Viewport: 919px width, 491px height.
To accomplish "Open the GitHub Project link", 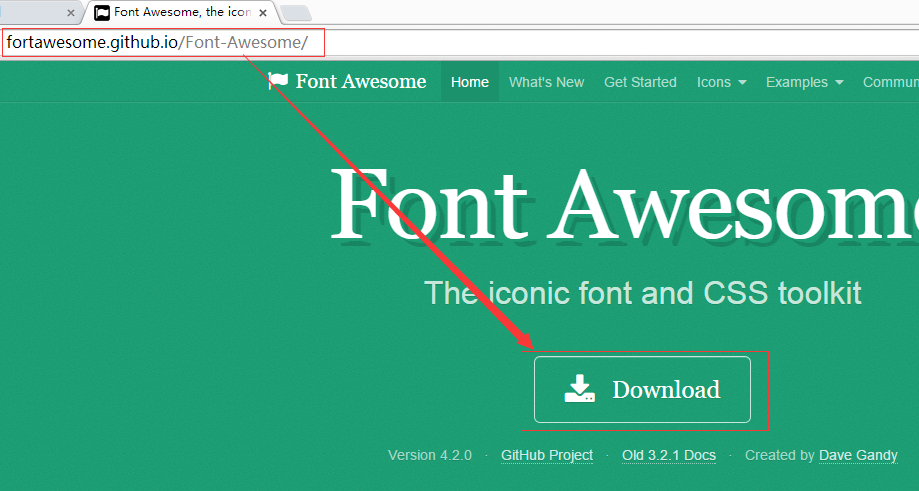I will (x=547, y=455).
